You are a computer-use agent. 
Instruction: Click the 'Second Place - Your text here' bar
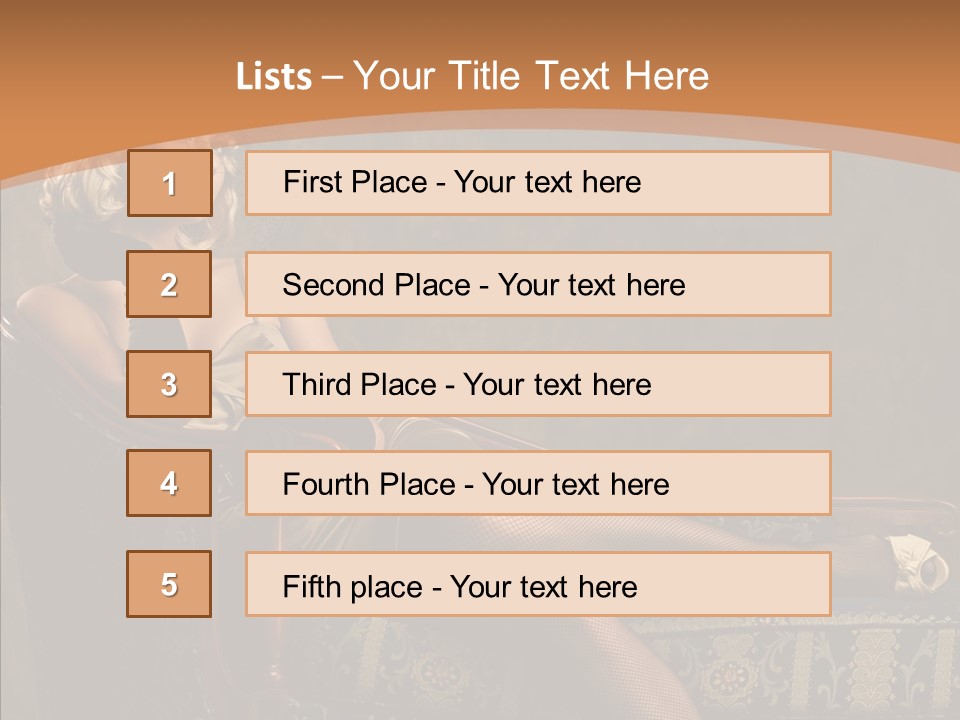coord(538,284)
